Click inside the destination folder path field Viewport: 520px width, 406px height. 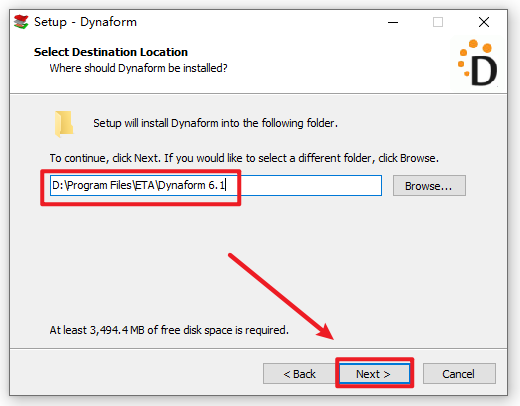(216, 185)
